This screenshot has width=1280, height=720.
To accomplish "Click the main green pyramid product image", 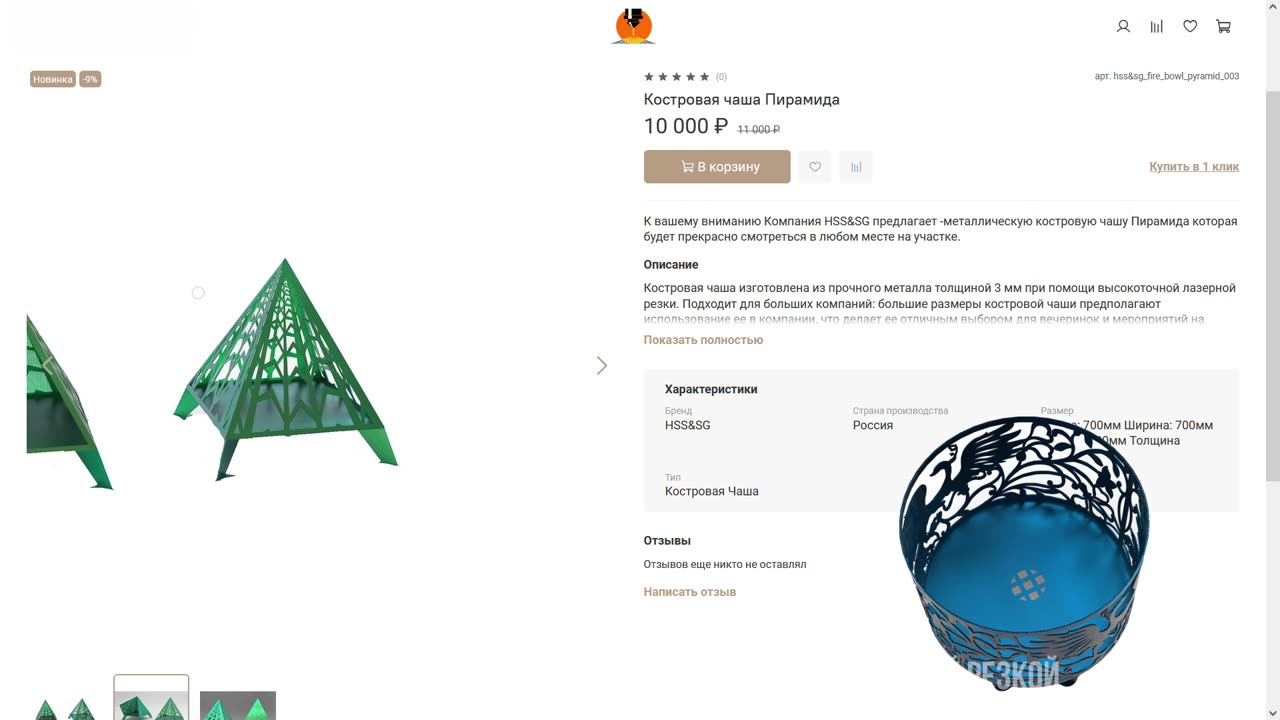I will click(286, 368).
